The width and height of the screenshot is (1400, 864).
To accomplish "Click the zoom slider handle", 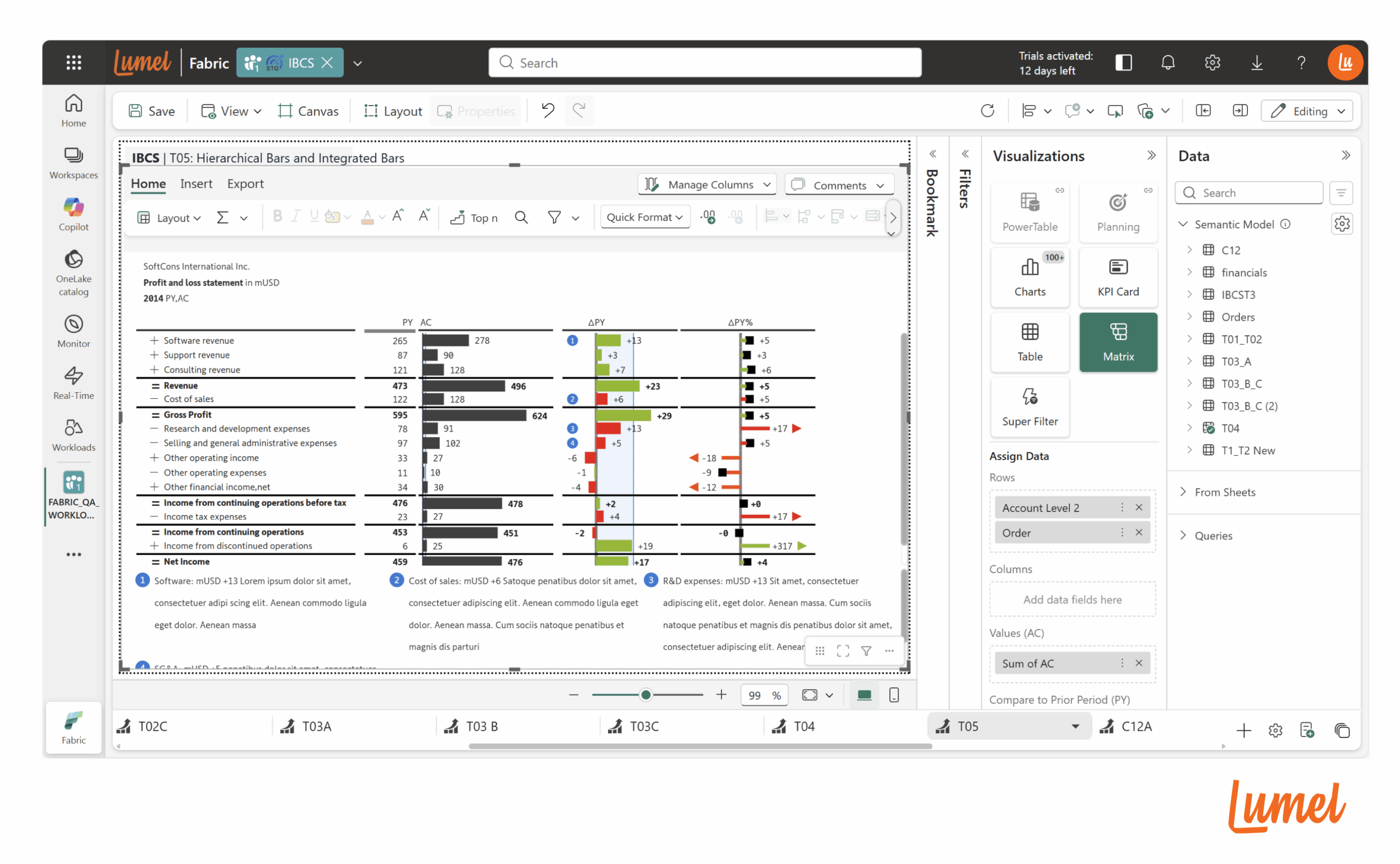I will tap(645, 694).
